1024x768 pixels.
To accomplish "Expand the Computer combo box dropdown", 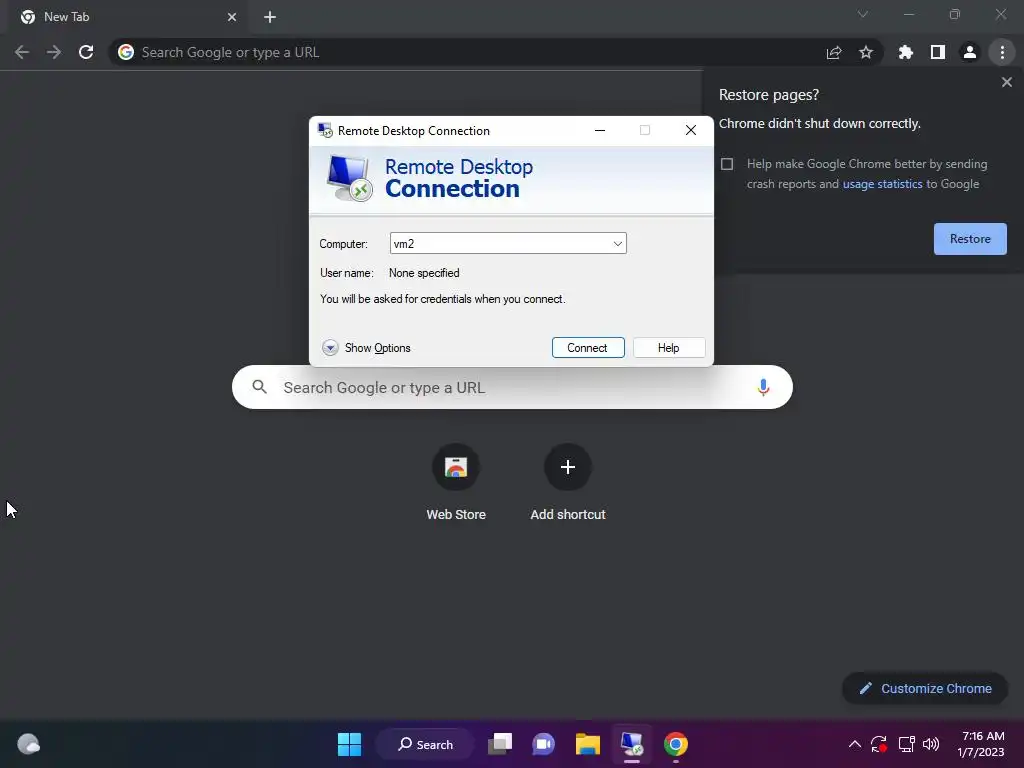I will coord(617,244).
